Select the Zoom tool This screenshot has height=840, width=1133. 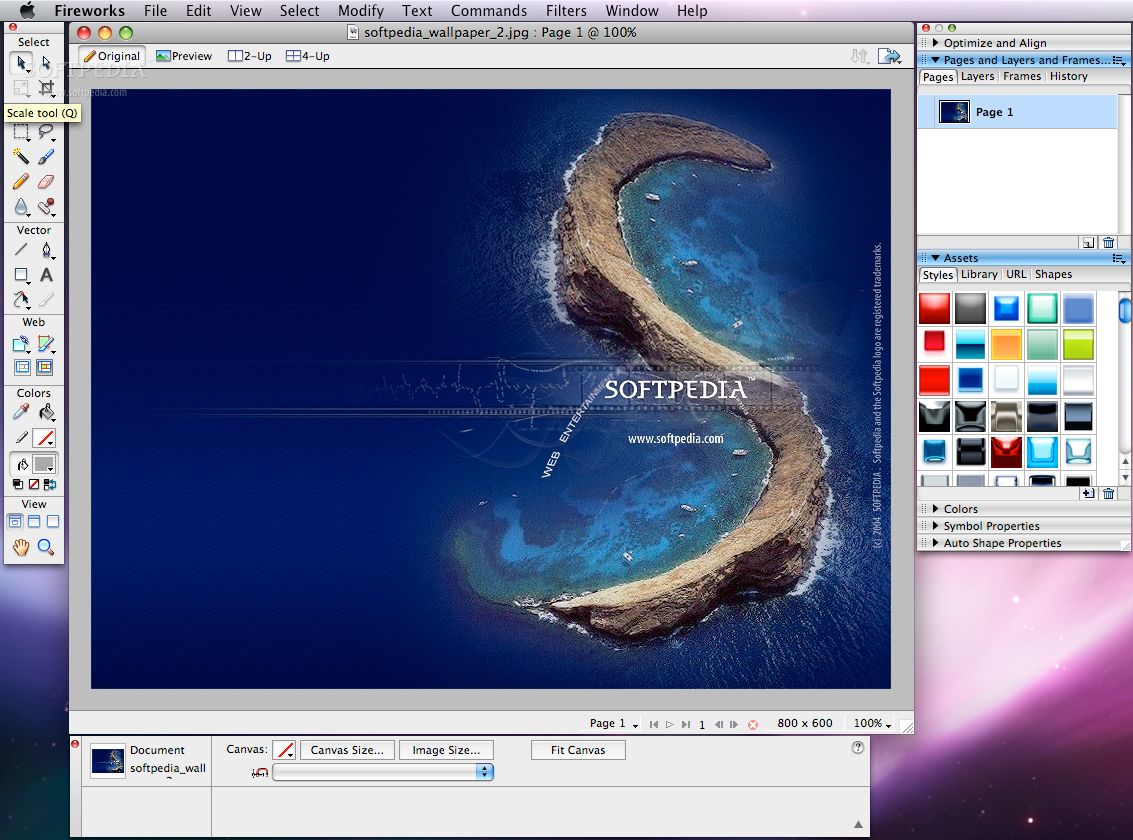pos(45,547)
